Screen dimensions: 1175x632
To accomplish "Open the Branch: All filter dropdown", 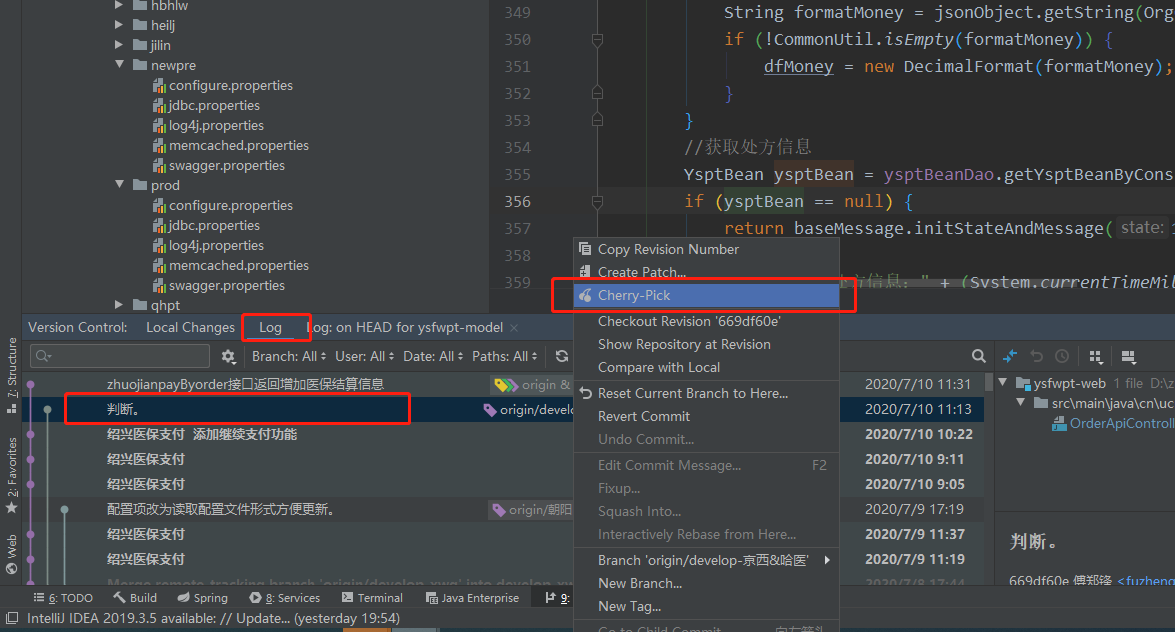I will (289, 356).
